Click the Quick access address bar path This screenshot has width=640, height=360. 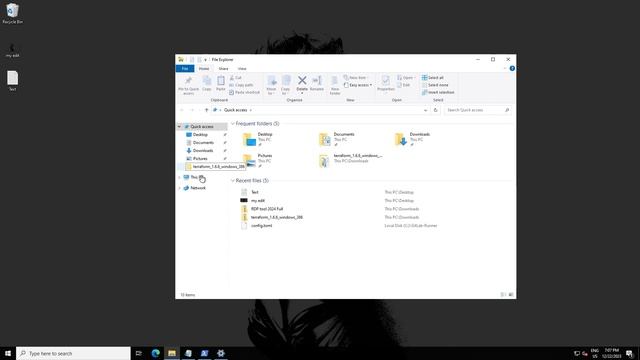tap(236, 110)
